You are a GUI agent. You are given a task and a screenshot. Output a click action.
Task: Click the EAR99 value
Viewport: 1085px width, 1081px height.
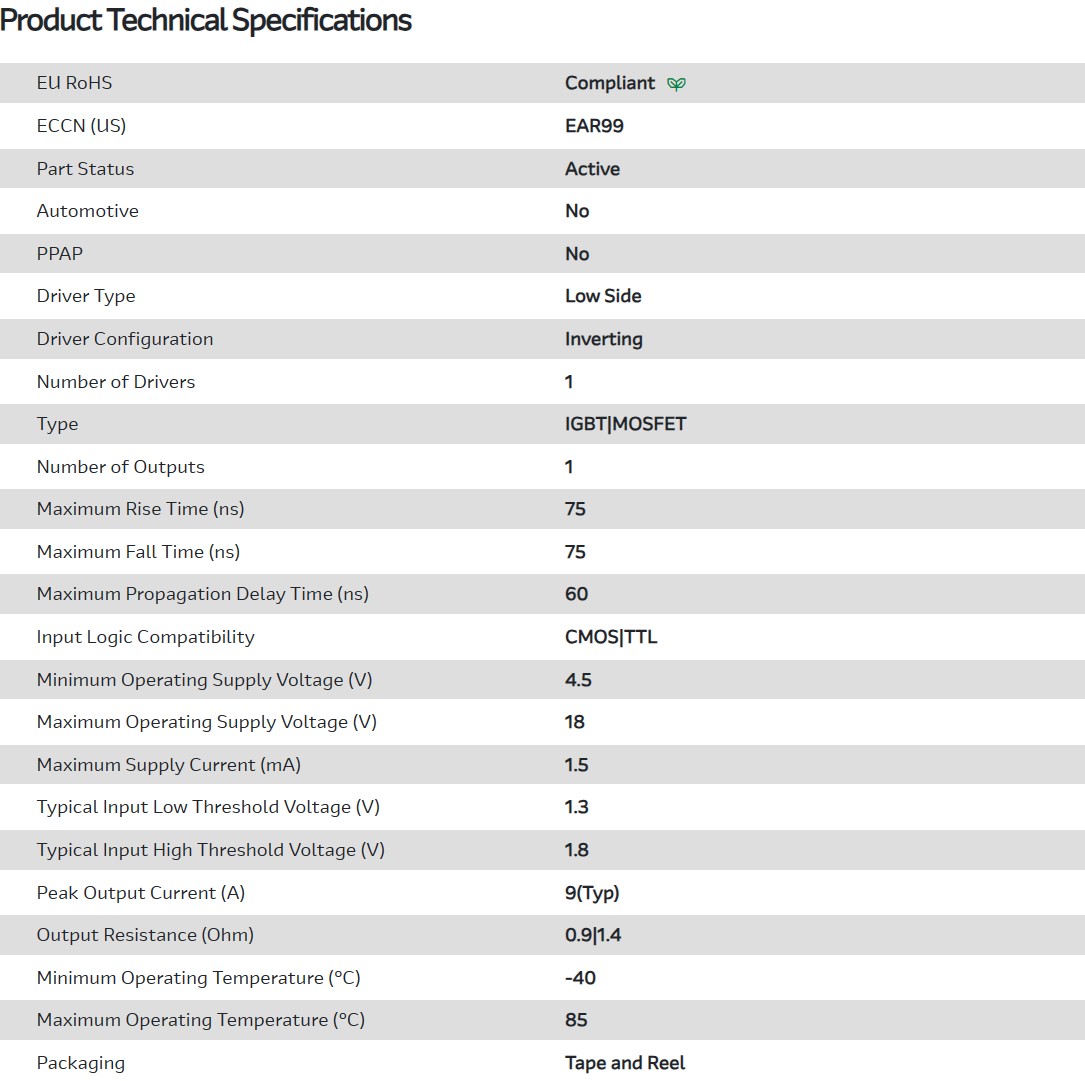point(594,126)
